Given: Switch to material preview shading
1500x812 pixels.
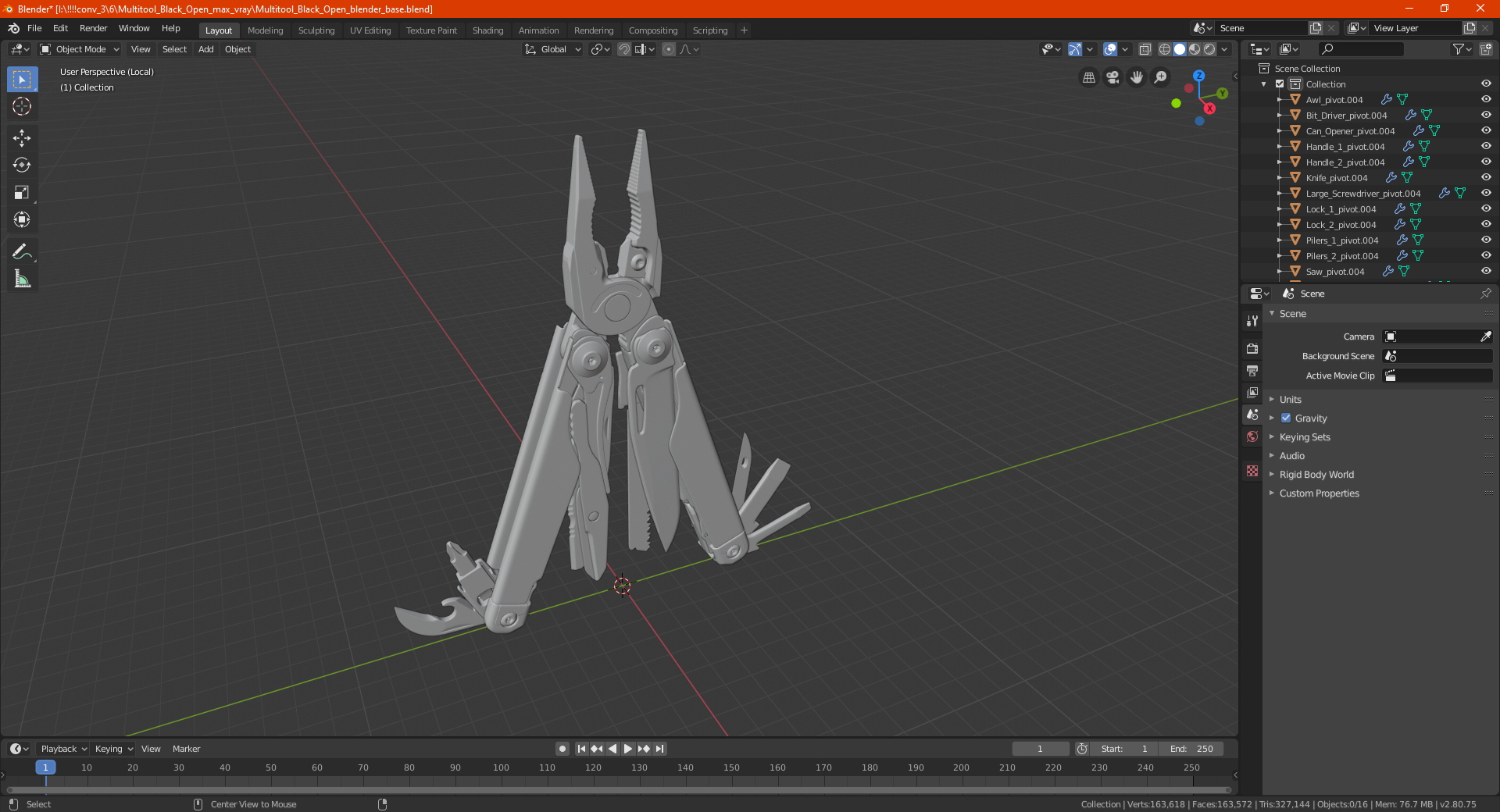Looking at the screenshot, I should [x=1195, y=49].
